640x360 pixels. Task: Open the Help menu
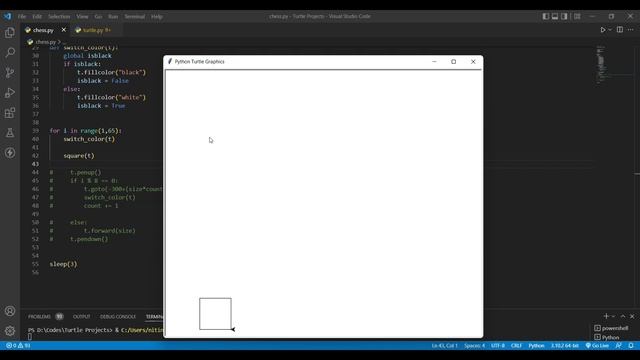(157, 17)
